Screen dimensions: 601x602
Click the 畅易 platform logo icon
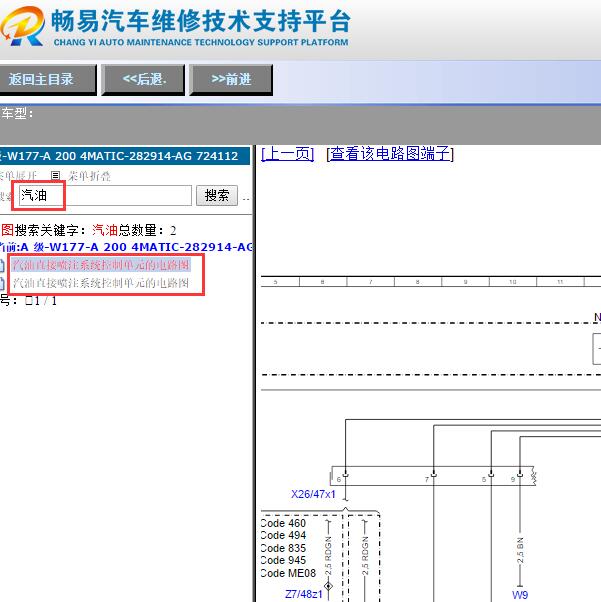click(23, 26)
